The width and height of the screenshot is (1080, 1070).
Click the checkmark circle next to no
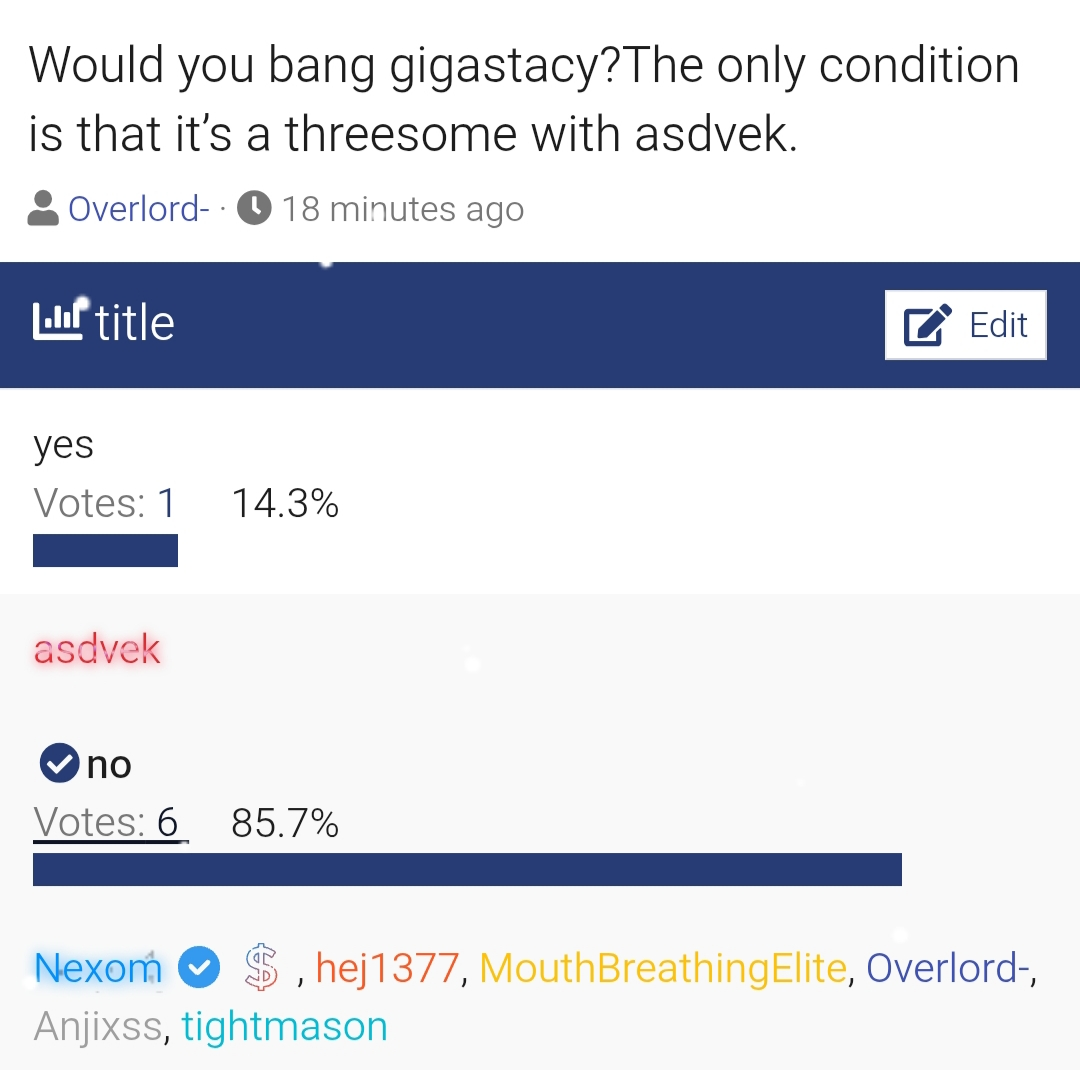[x=59, y=764]
